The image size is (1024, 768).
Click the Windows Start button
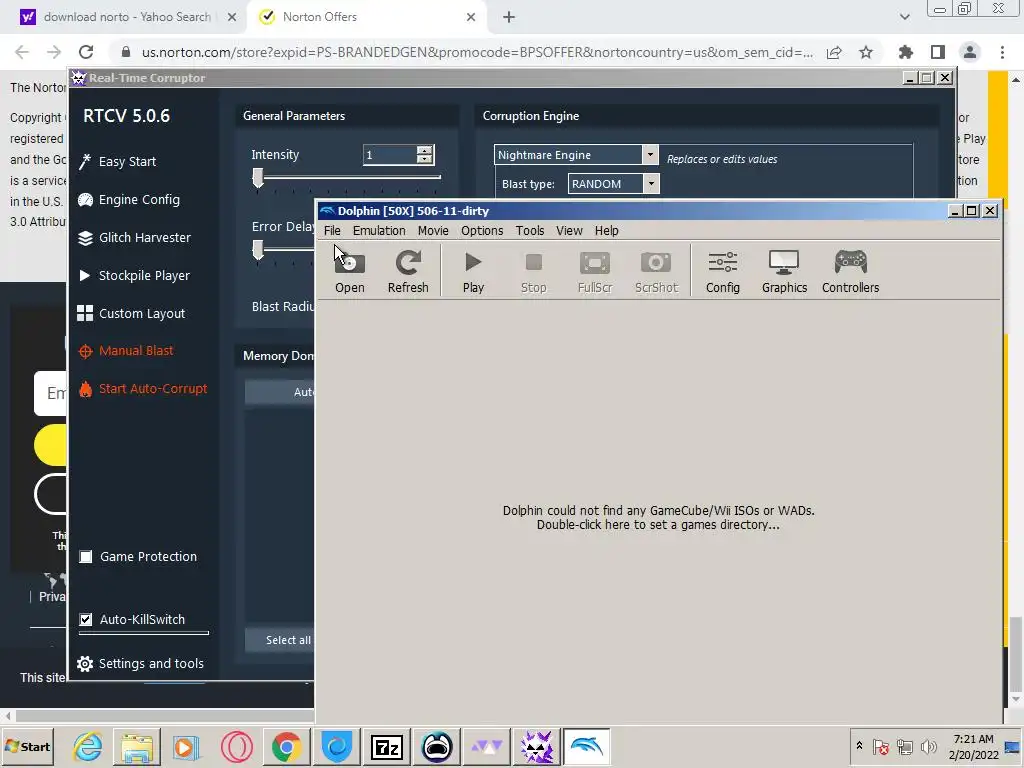[28, 746]
